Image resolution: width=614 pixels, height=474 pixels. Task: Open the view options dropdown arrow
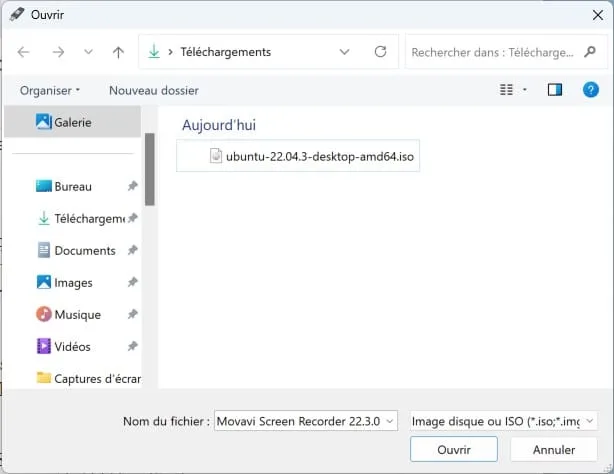pos(525,90)
